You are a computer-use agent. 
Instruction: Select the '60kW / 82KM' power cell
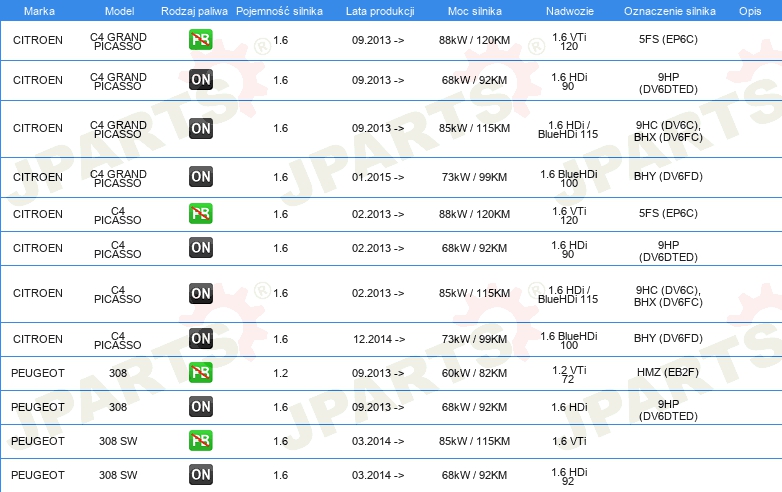pyautogui.click(x=474, y=373)
